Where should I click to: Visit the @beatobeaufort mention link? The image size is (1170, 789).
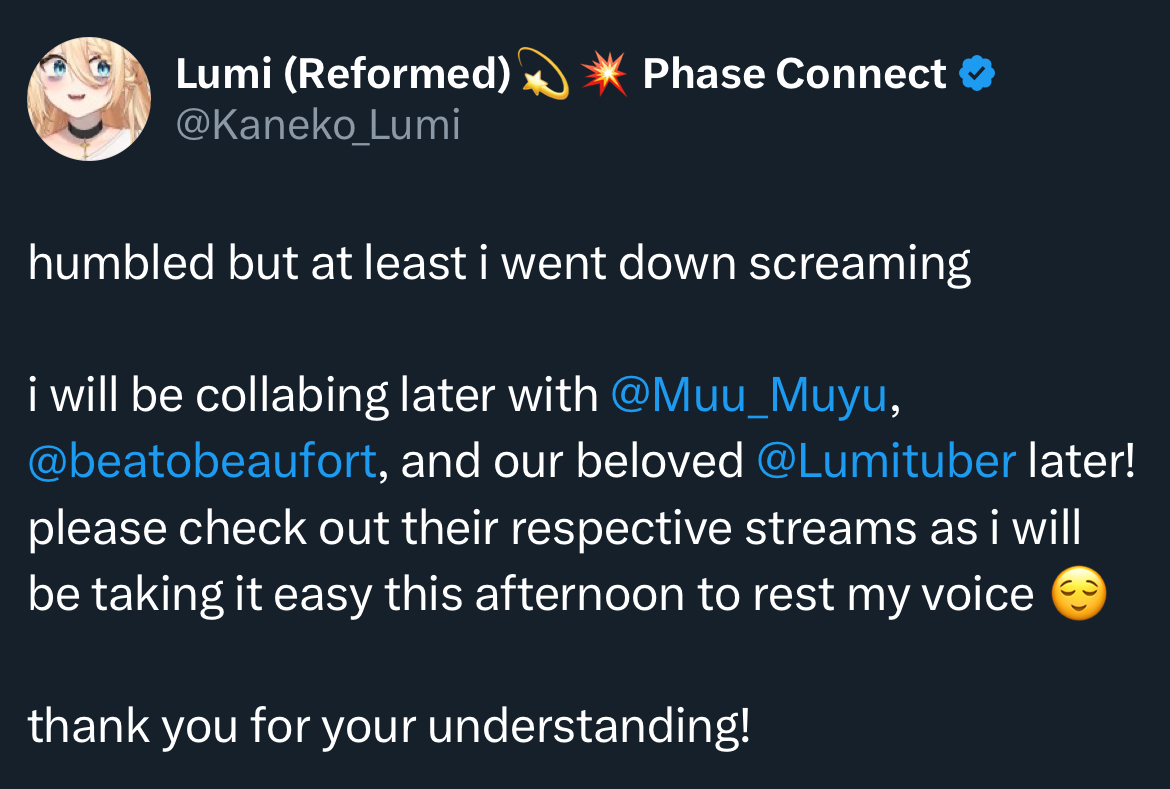(x=203, y=462)
